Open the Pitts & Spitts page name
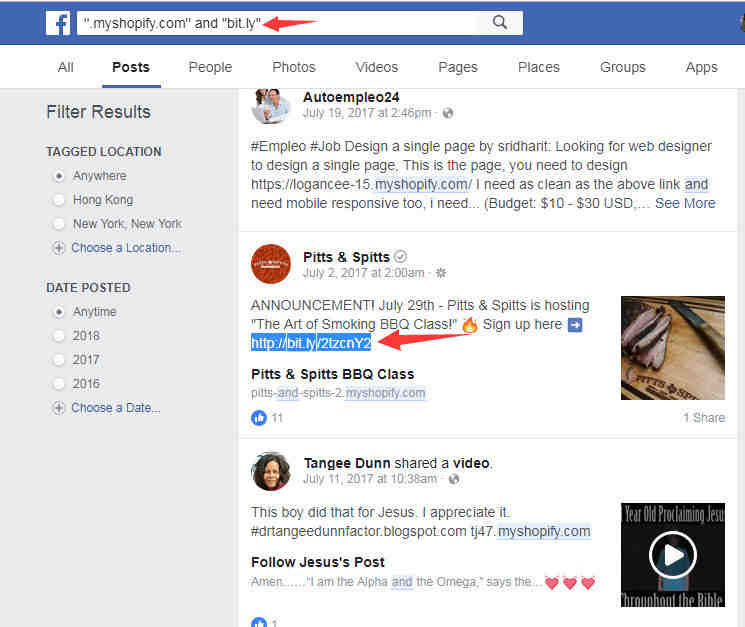745x627 pixels. pos(346,257)
